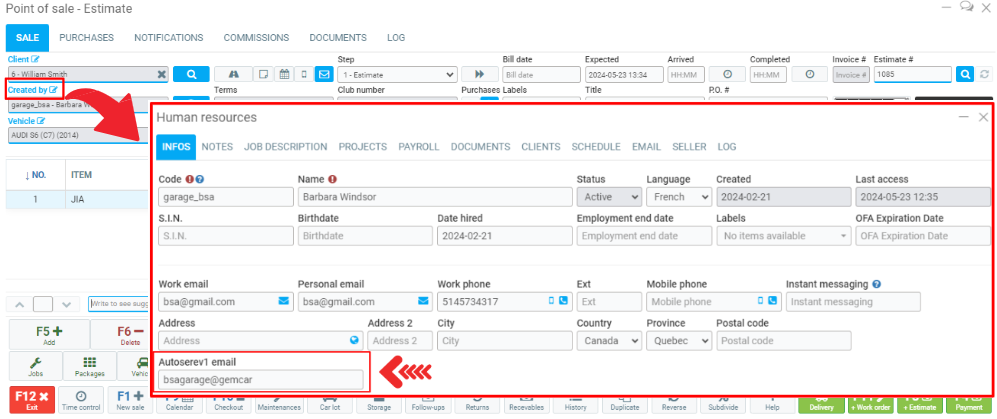This screenshot has height=419, width=997.
Task: Click the Time control clock button
Action: click(81, 400)
